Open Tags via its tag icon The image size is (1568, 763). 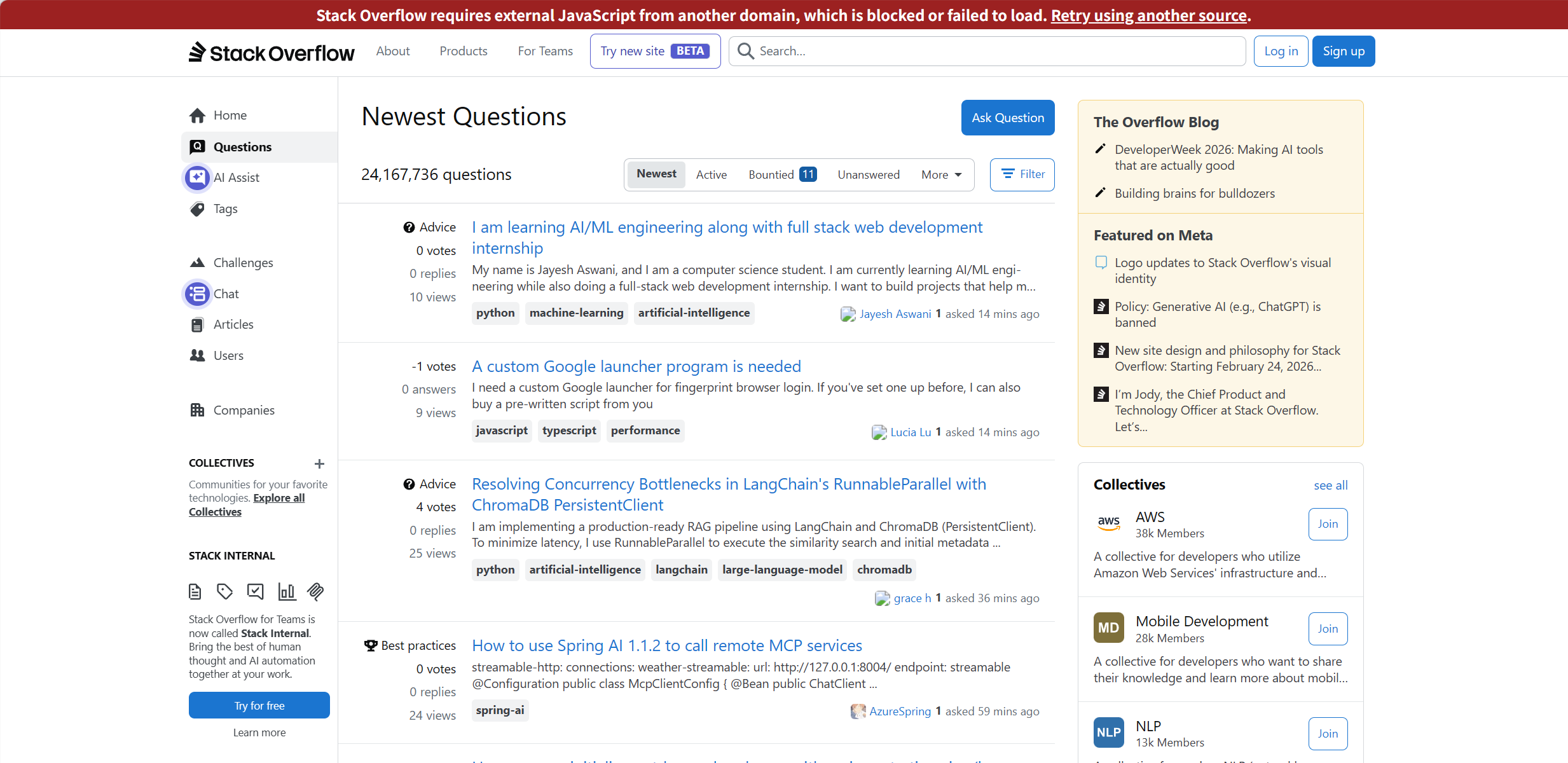click(197, 209)
